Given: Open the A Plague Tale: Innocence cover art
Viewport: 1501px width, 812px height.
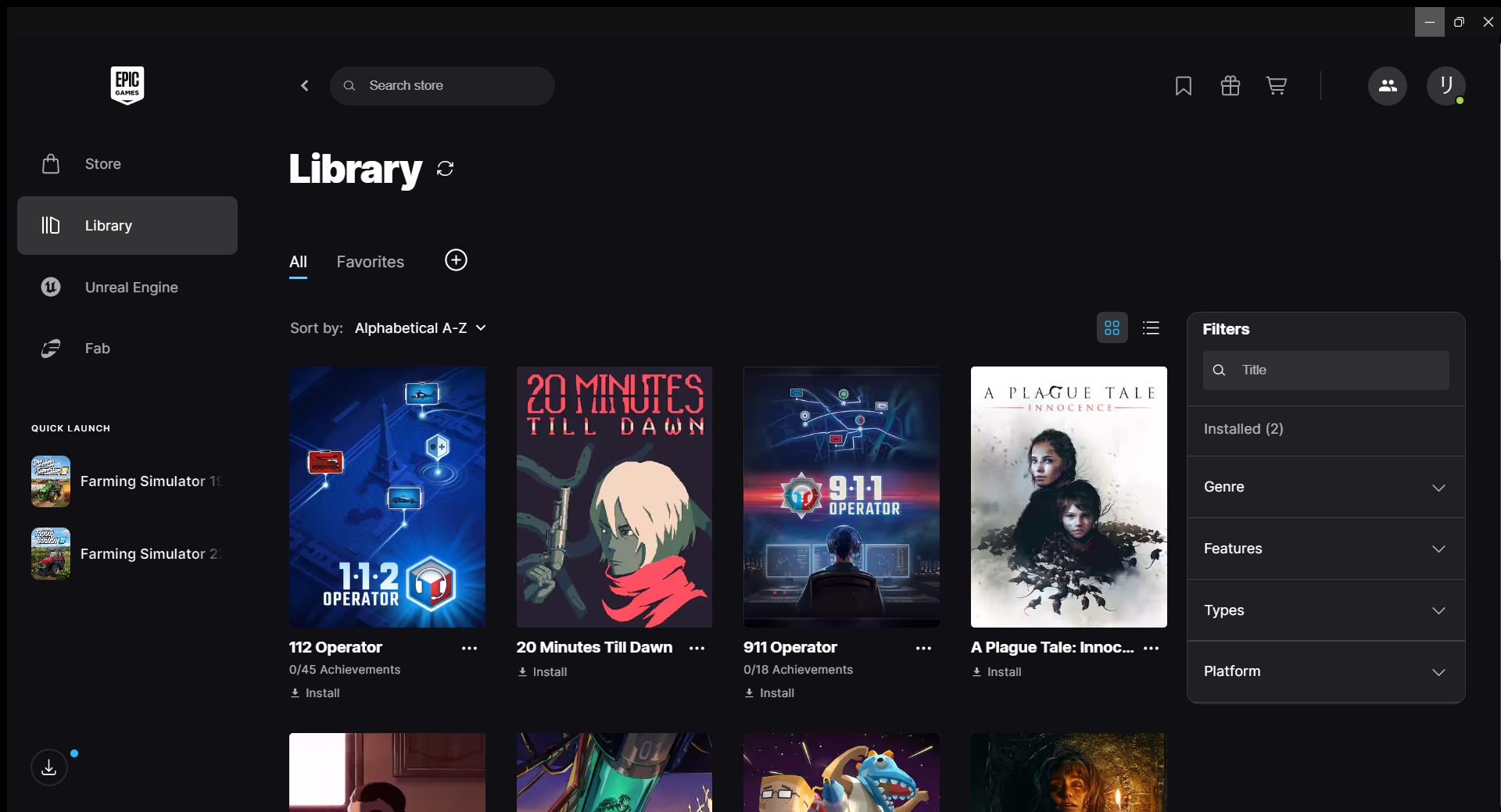Looking at the screenshot, I should 1069,497.
